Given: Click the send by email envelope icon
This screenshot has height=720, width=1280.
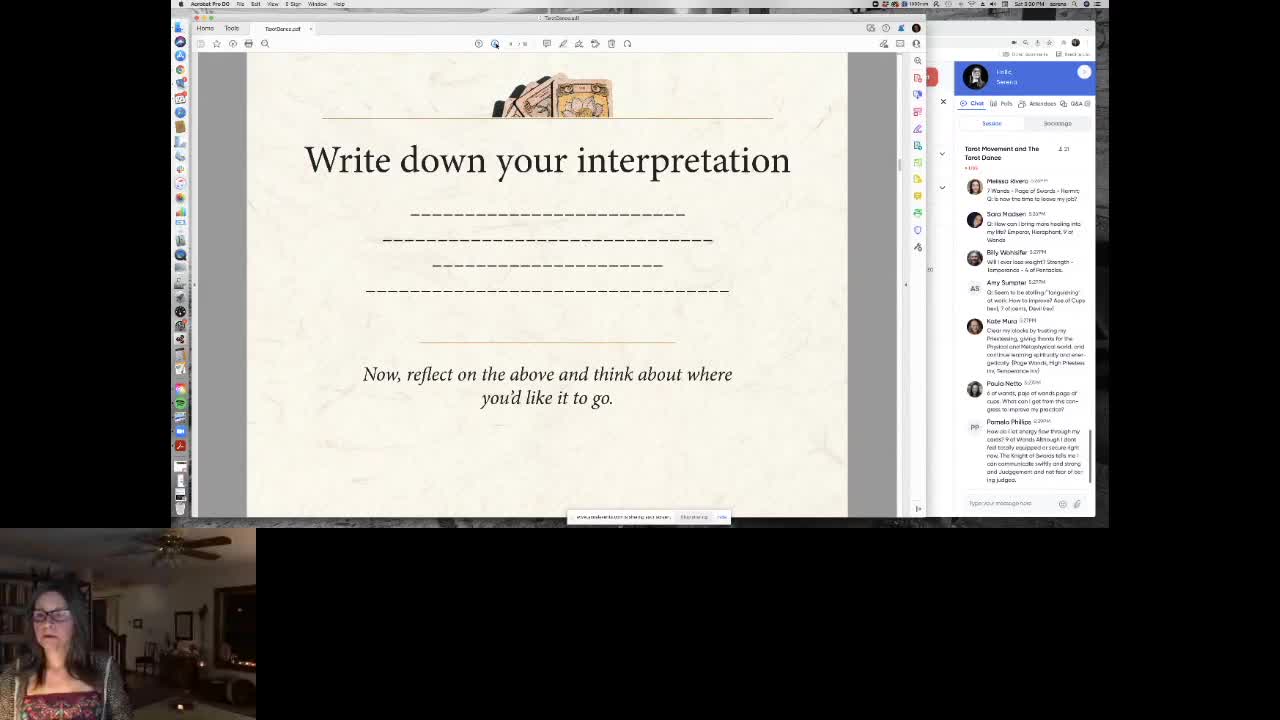Looking at the screenshot, I should tap(899, 43).
